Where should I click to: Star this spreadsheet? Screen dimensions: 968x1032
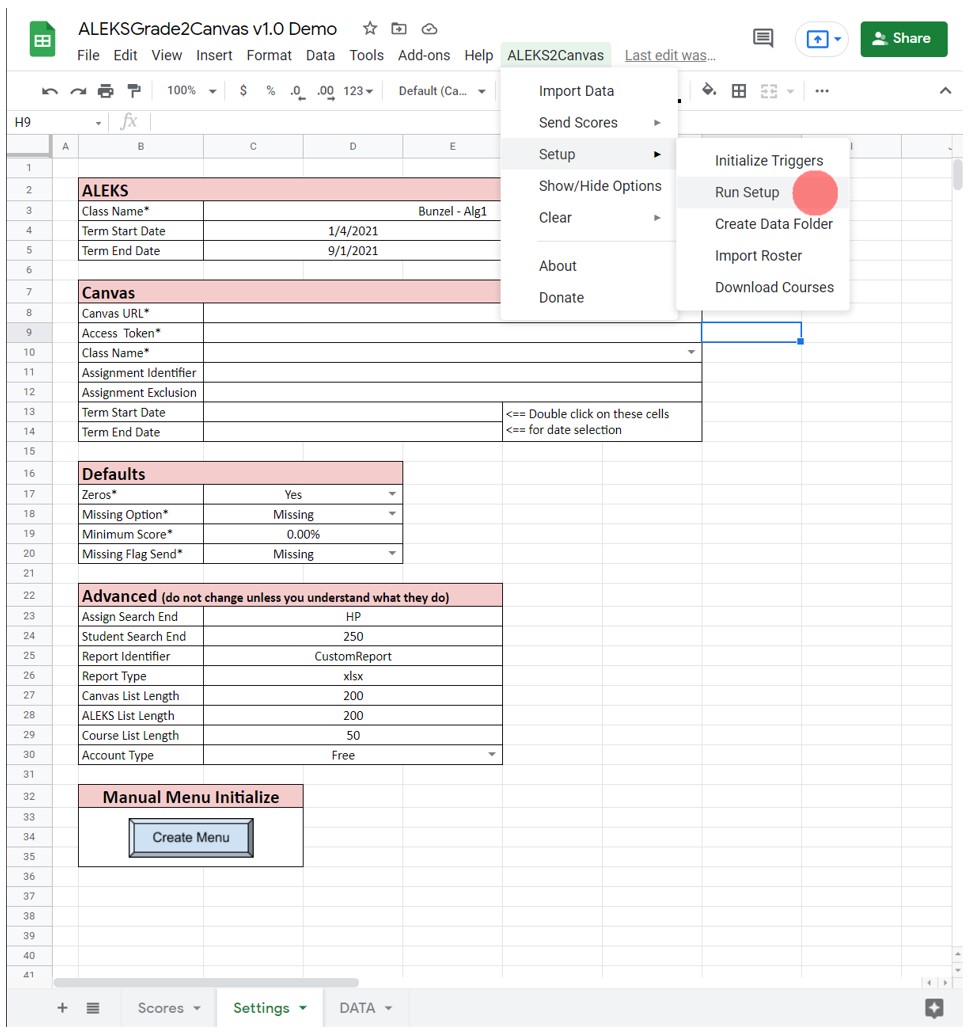[x=372, y=29]
